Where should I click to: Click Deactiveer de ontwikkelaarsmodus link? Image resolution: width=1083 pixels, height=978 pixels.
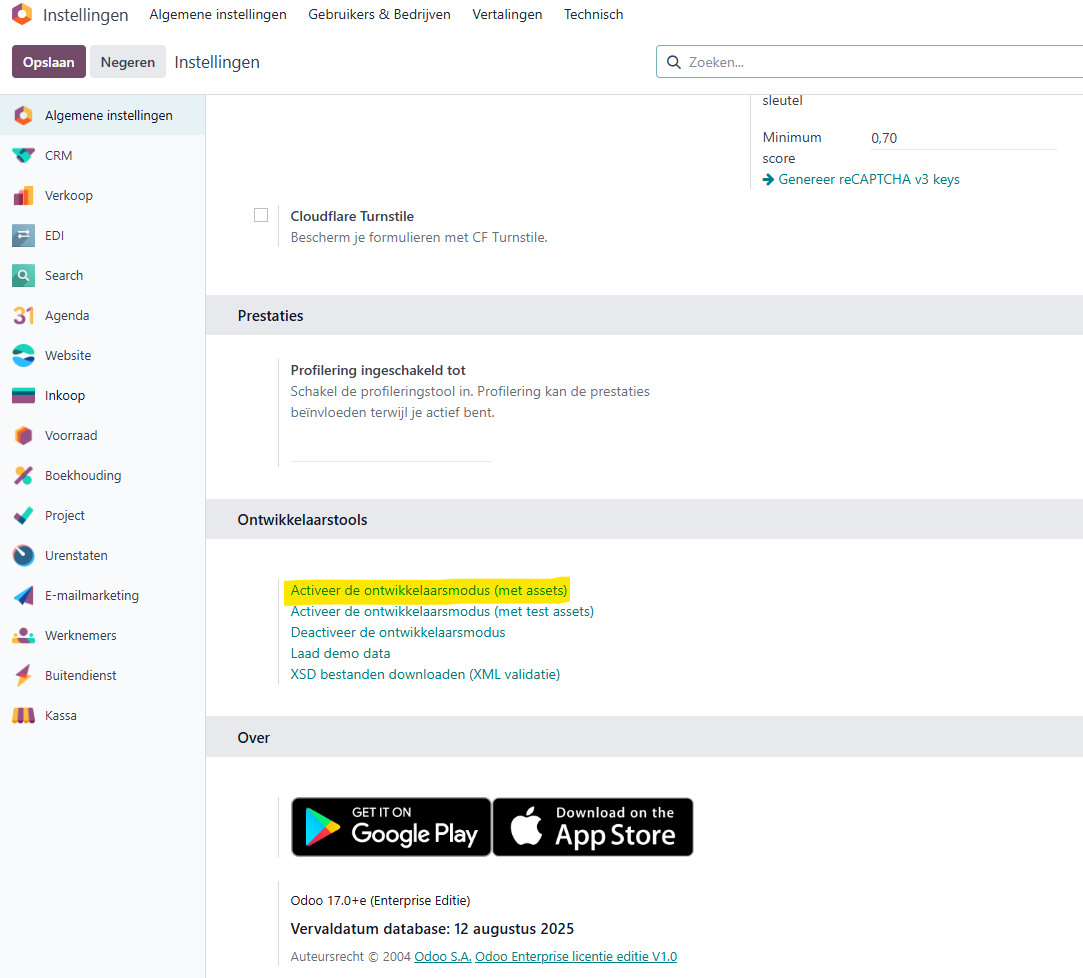click(398, 633)
